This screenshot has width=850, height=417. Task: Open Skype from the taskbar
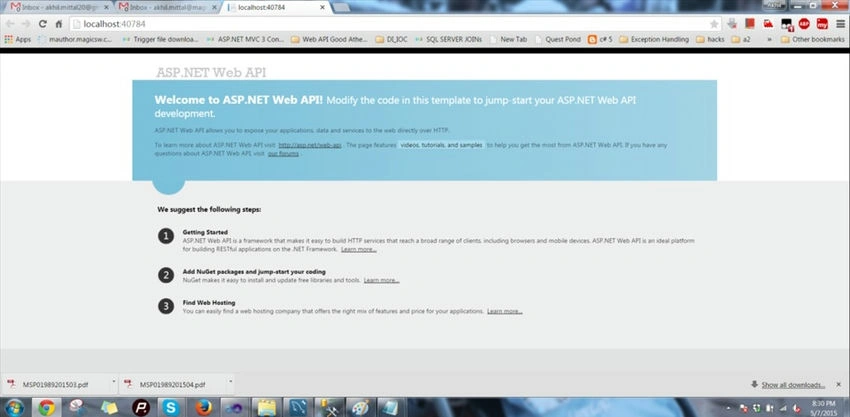[x=171, y=407]
